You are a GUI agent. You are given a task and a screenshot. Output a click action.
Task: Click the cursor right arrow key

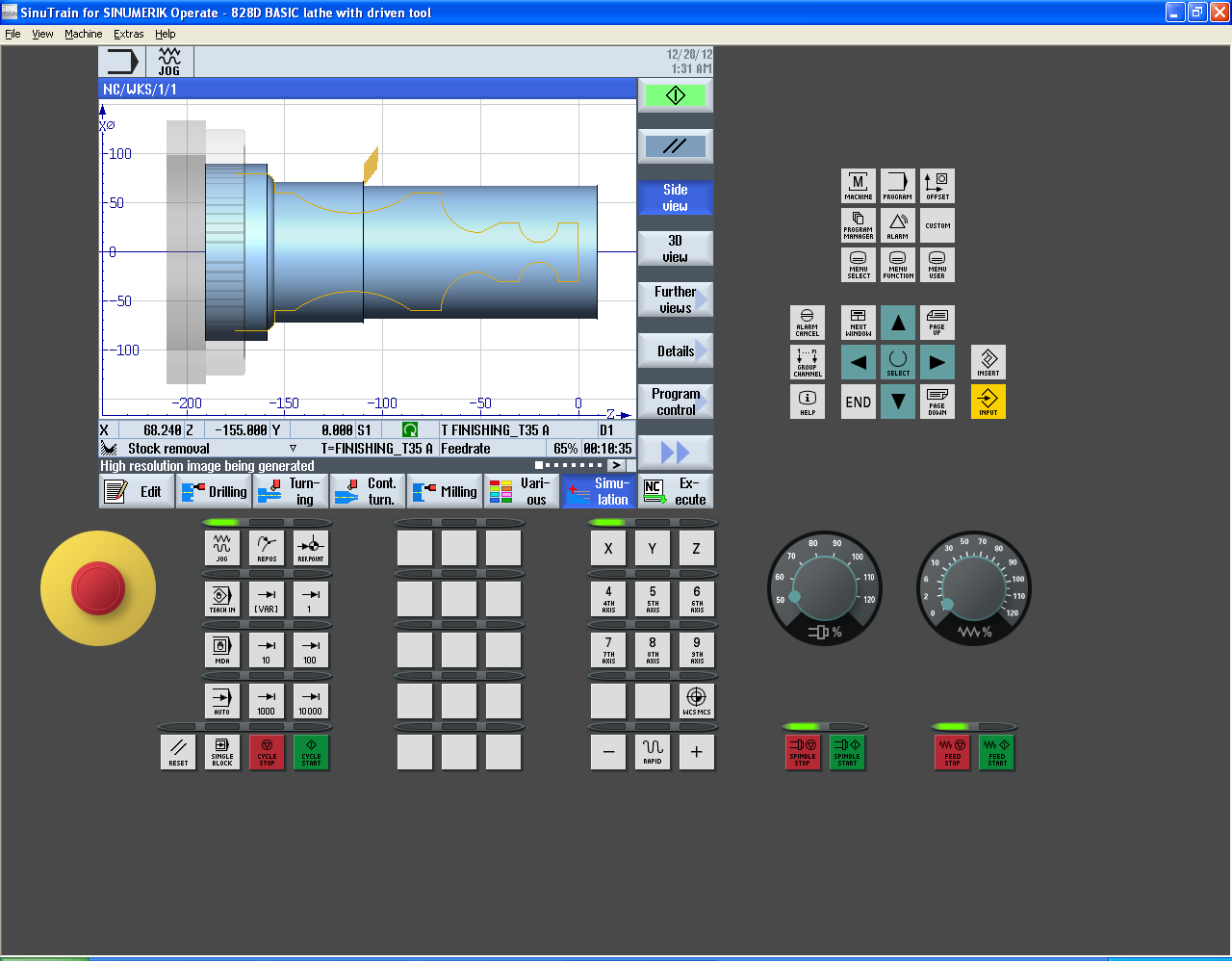[x=937, y=362]
